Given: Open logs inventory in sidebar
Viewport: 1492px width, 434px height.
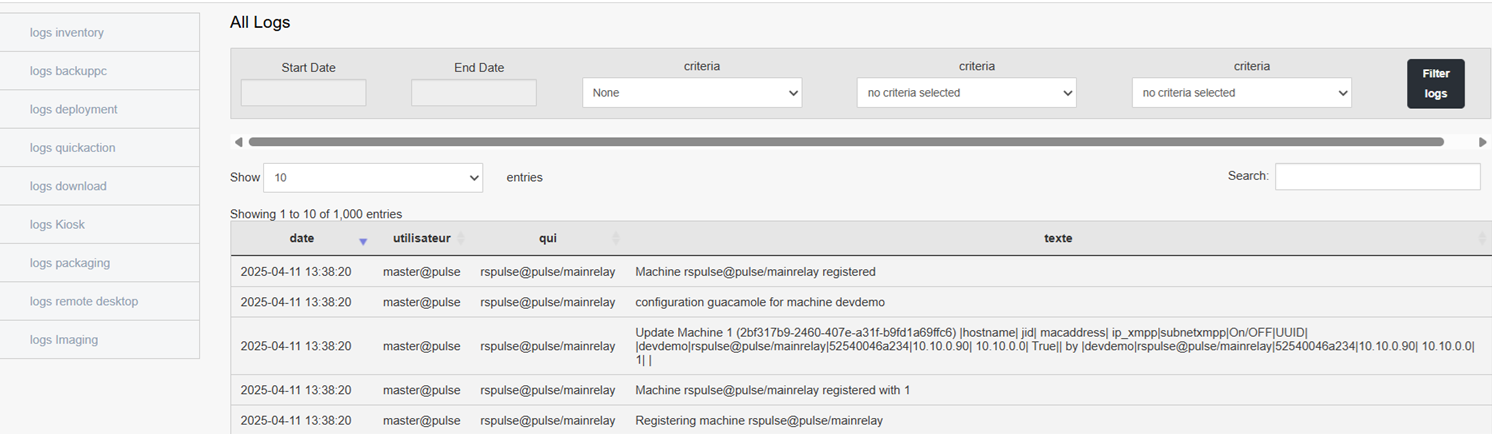Looking at the screenshot, I should [x=100, y=33].
